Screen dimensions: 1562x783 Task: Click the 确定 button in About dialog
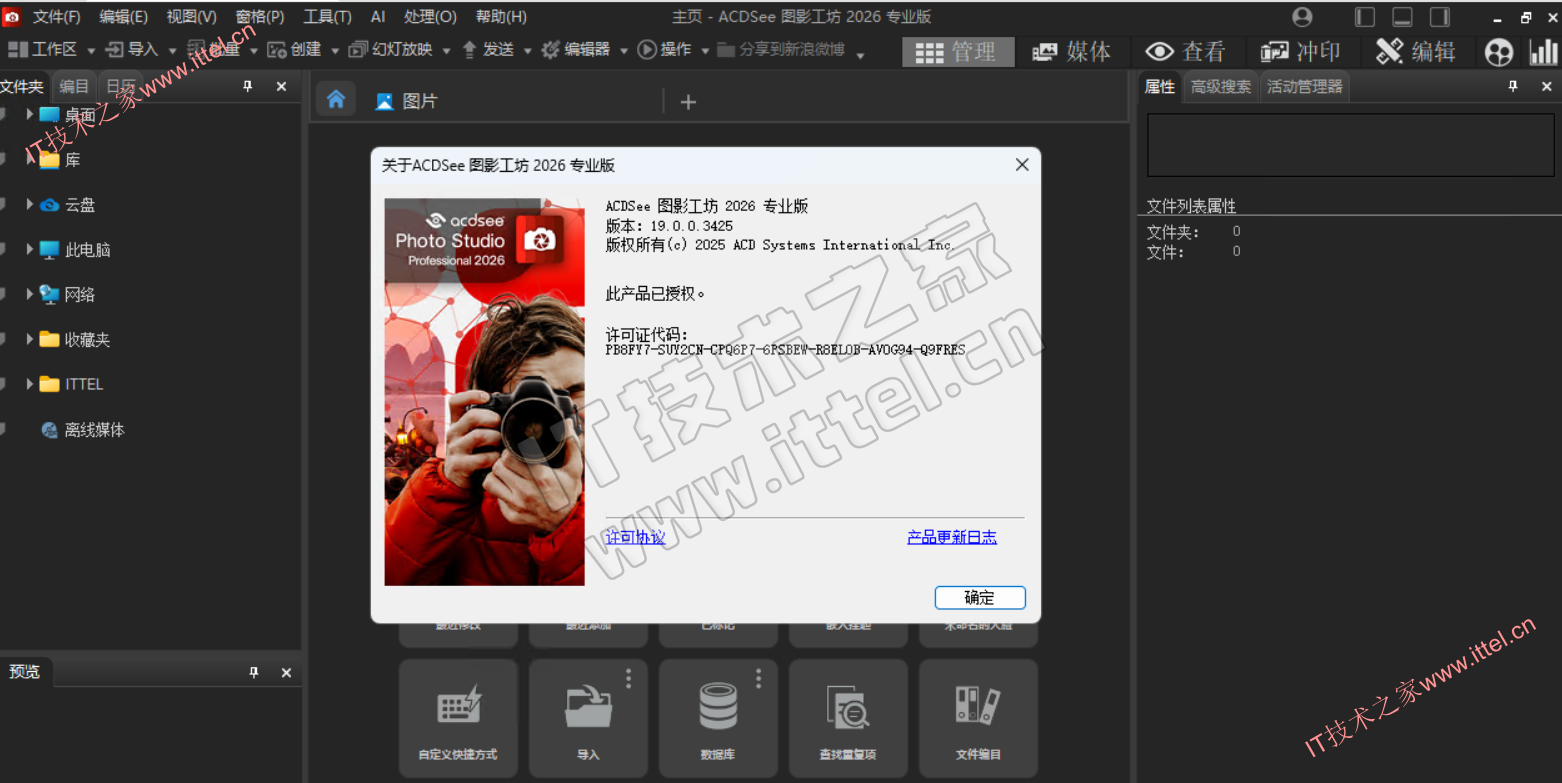[x=980, y=597]
